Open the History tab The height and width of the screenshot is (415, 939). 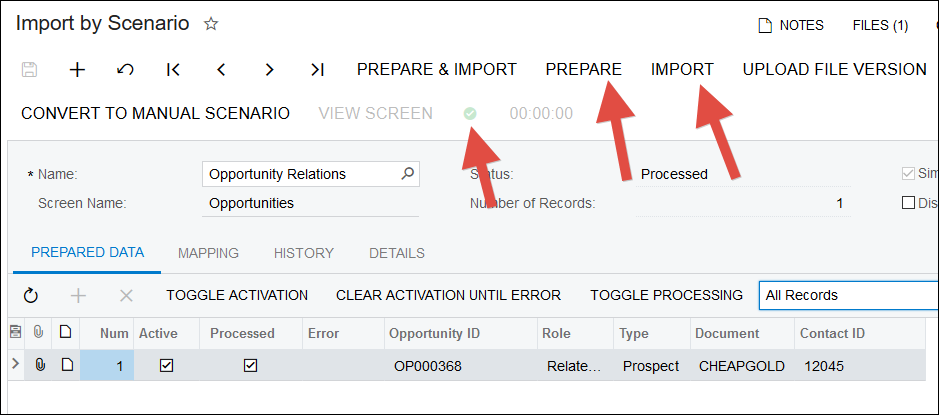coord(303,253)
